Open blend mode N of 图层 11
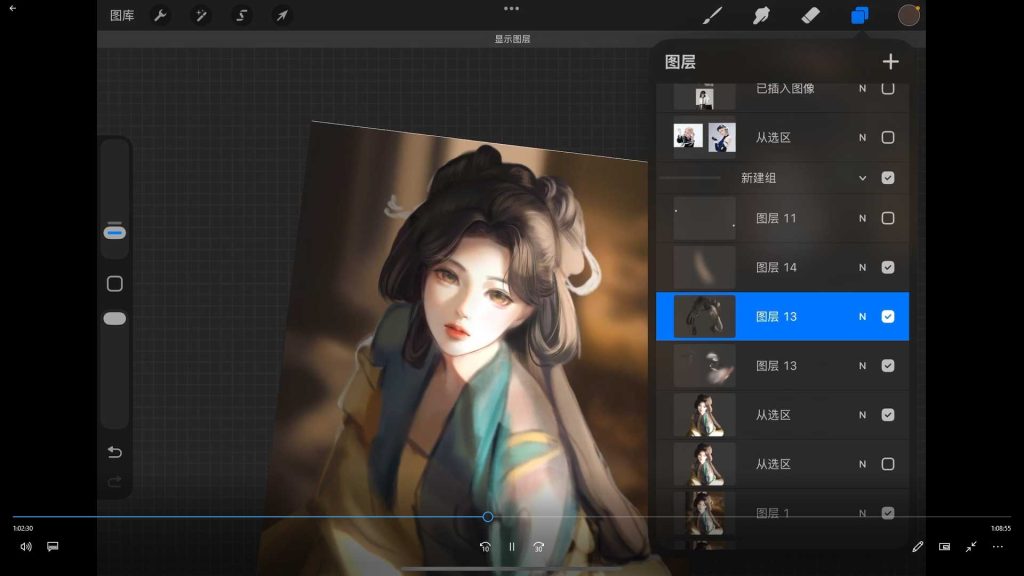1024x576 pixels. (863, 218)
